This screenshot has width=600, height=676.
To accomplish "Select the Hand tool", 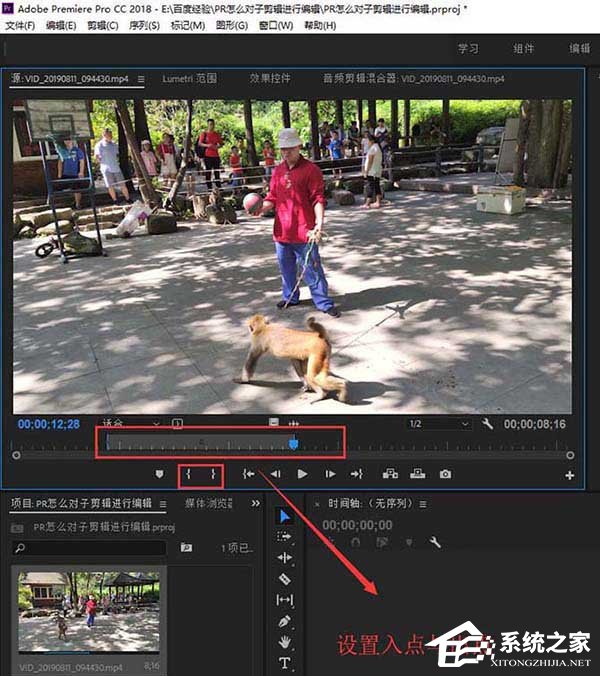I will [284, 642].
